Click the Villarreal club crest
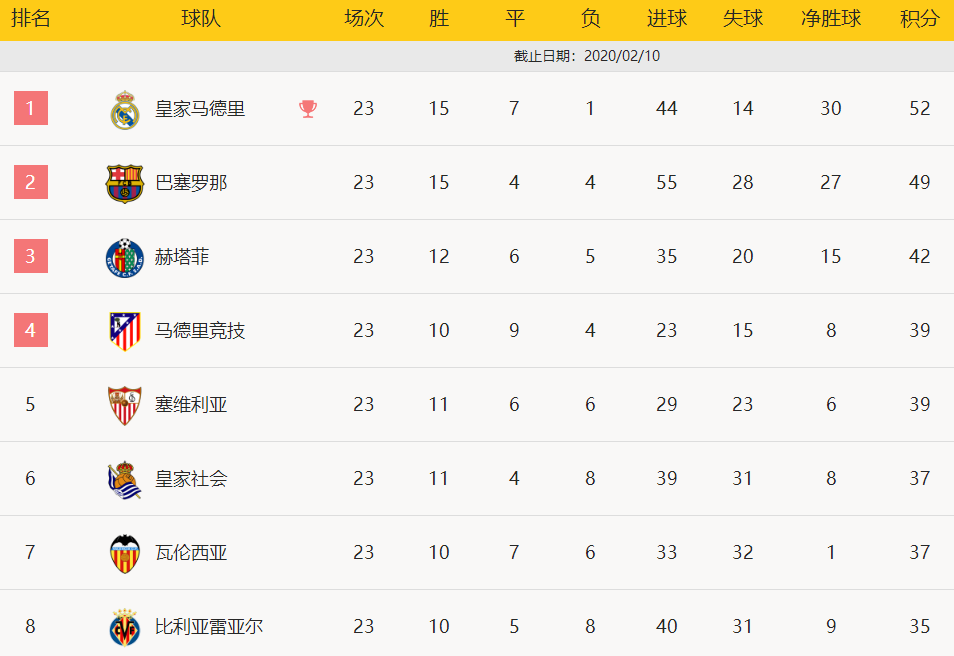954x656 pixels. coord(125,627)
